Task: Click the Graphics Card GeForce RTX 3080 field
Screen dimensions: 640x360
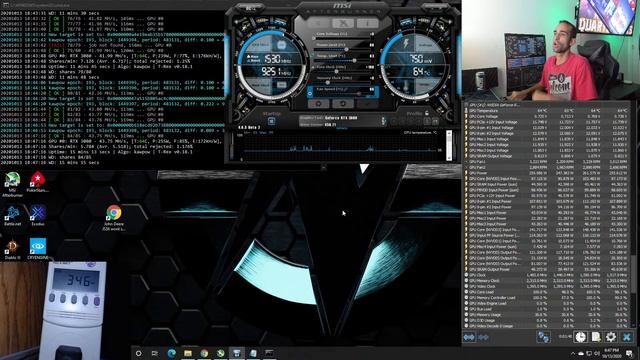Action: 340,118
